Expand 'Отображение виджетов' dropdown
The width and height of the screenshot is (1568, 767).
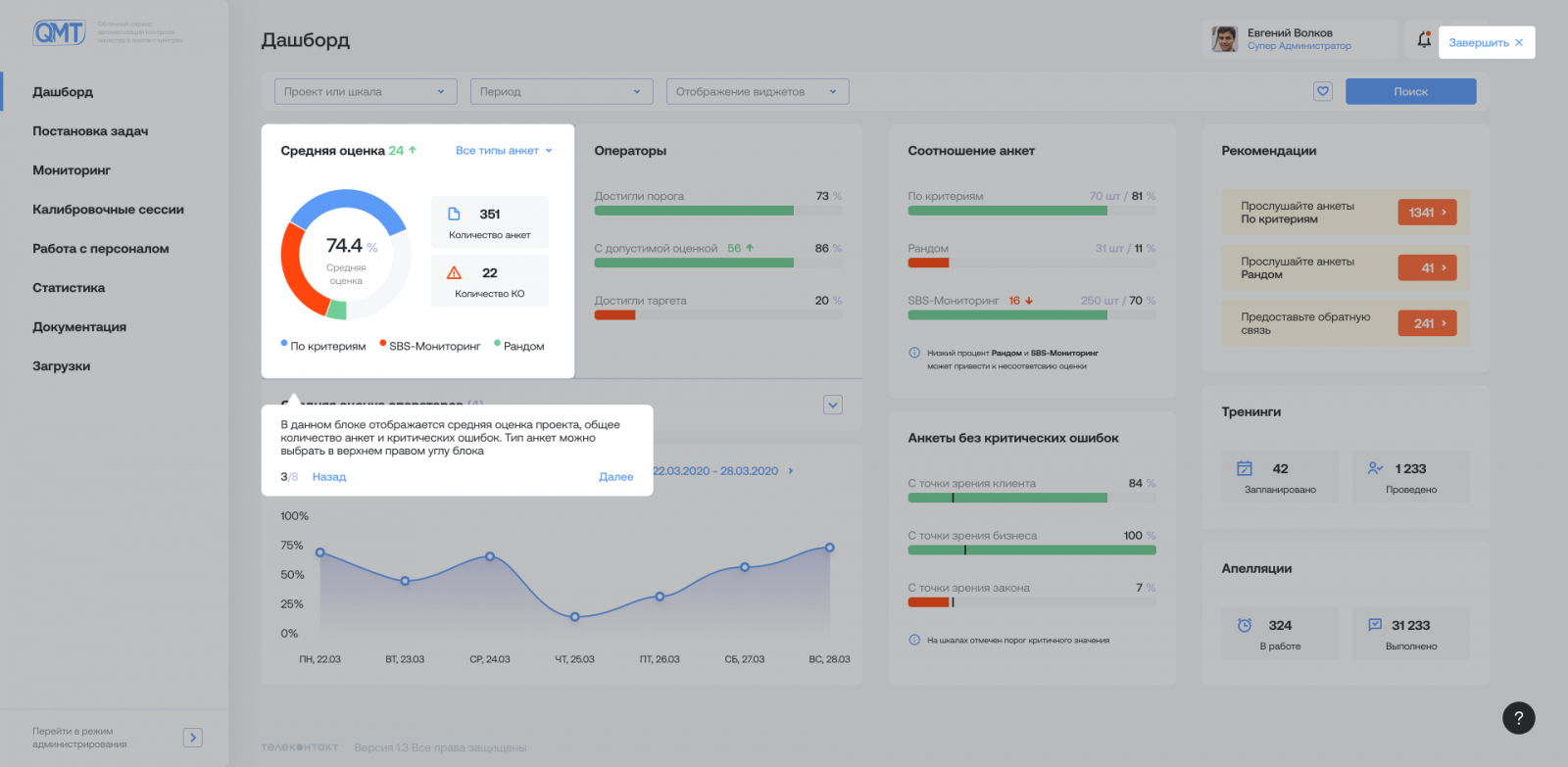[x=757, y=92]
